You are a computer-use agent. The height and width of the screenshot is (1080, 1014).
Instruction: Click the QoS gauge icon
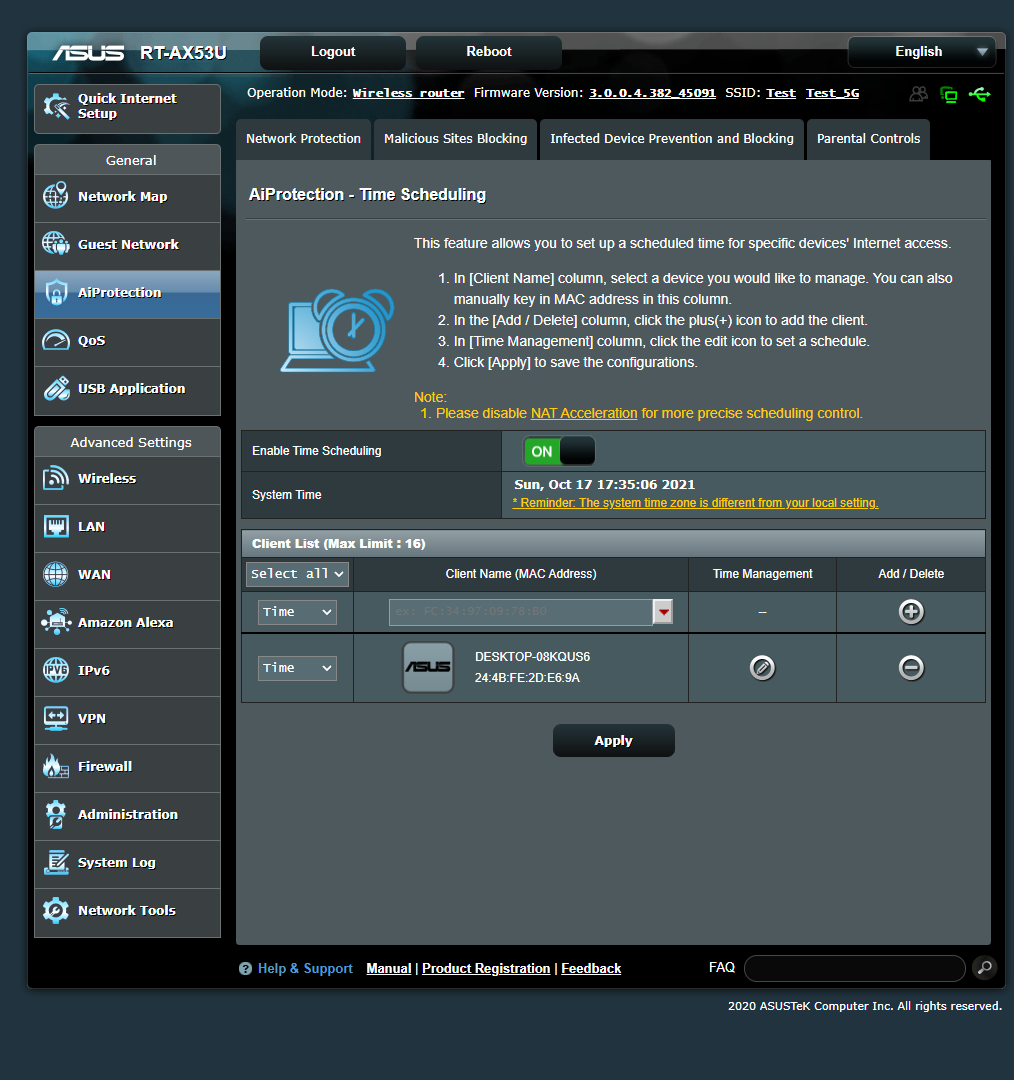tap(56, 340)
